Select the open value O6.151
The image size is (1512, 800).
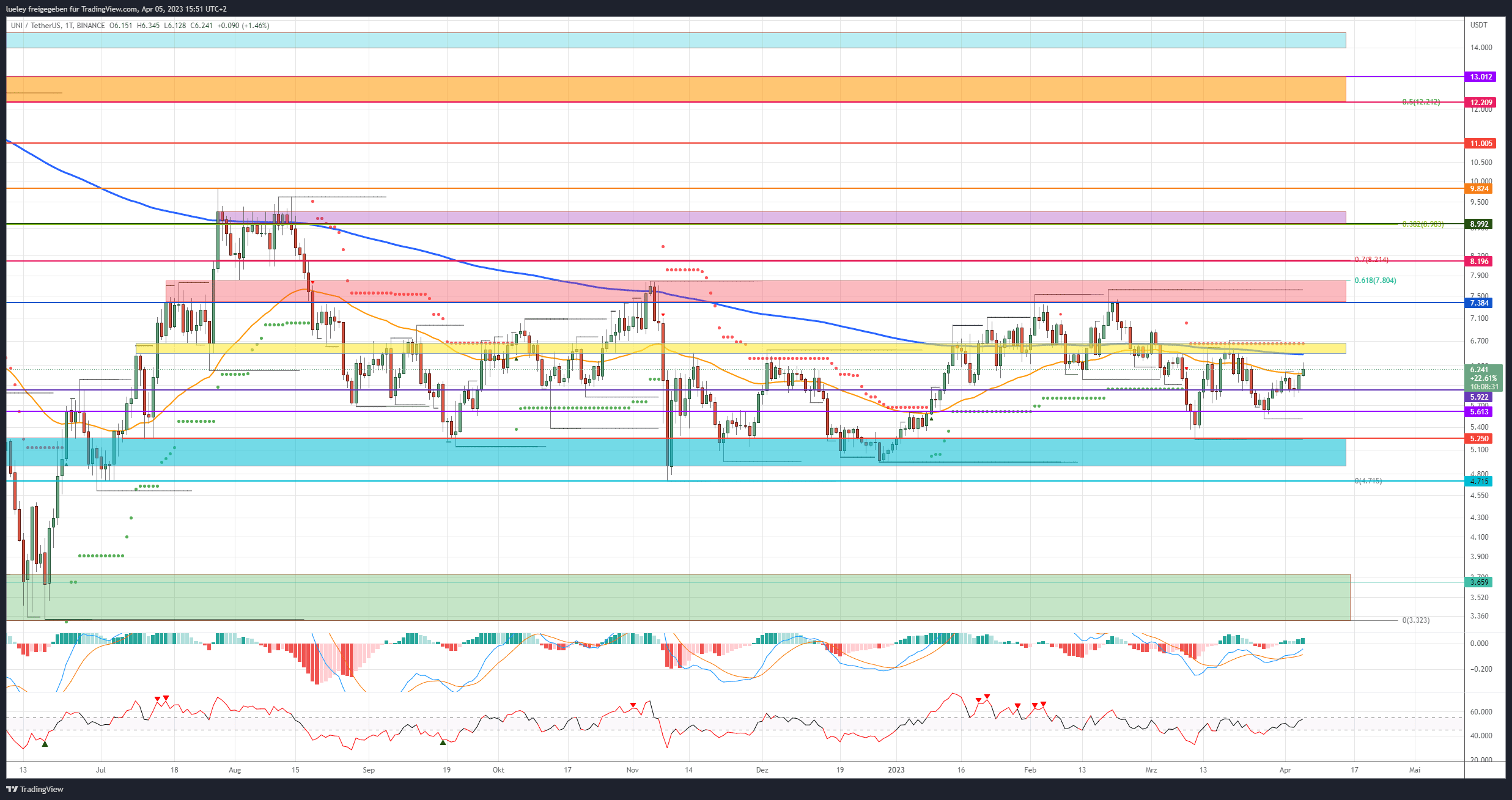121,26
